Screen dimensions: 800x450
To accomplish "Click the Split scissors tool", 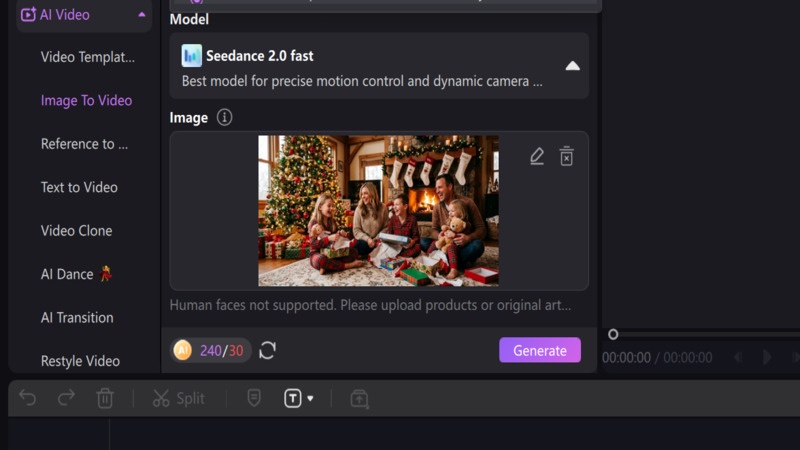I will point(179,398).
